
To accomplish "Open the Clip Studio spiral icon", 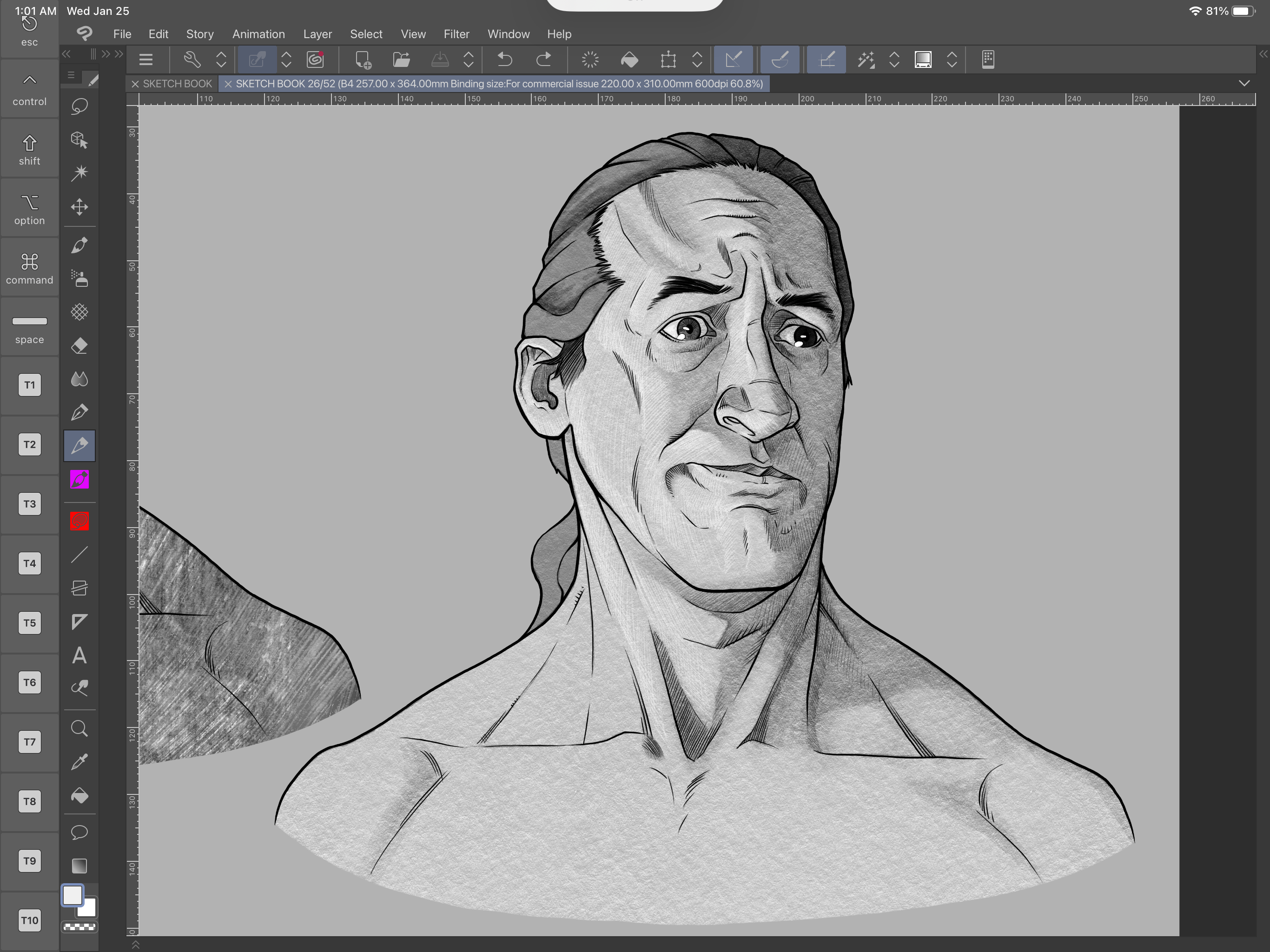I will point(315,59).
